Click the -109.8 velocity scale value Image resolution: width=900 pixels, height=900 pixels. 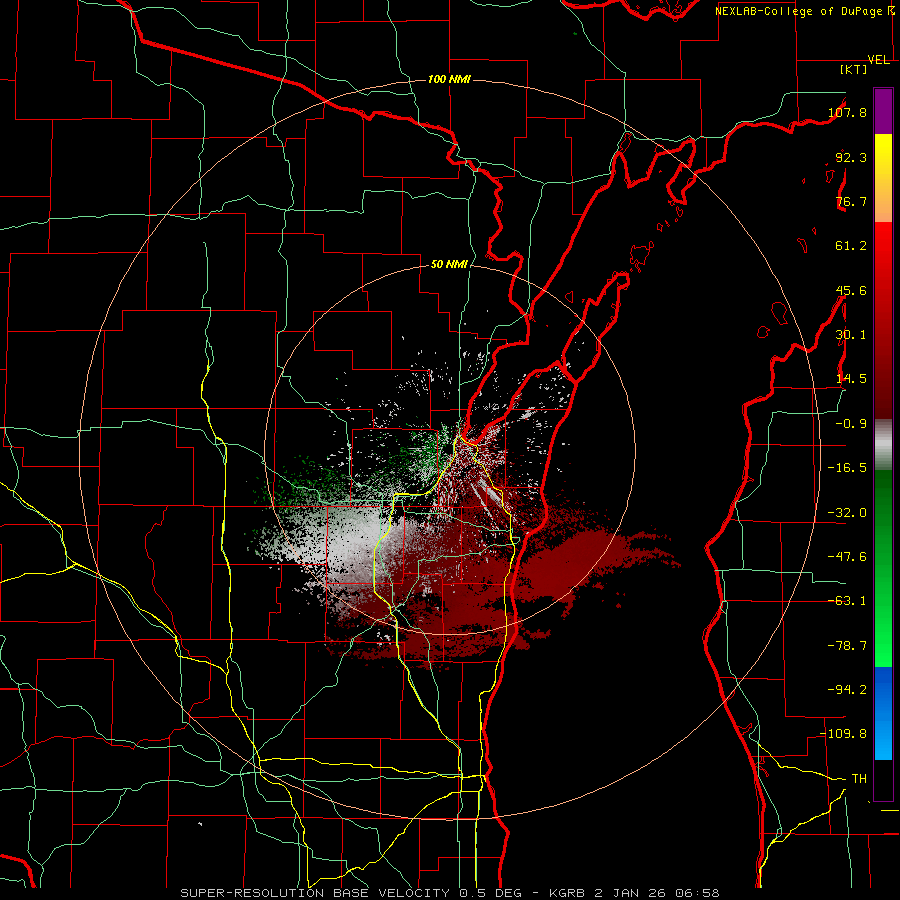(x=844, y=734)
